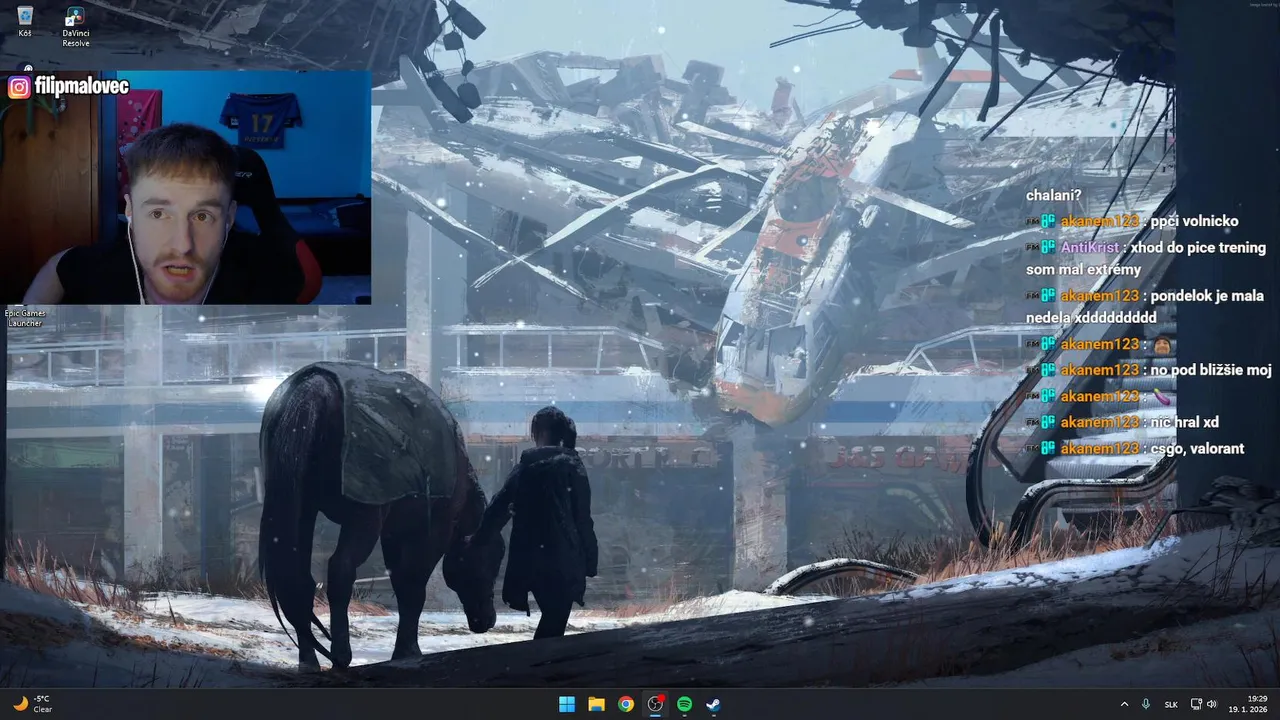Screen dimensions: 1280x720
Task: Switch to OBS Studio in the taskbar
Action: click(655, 704)
